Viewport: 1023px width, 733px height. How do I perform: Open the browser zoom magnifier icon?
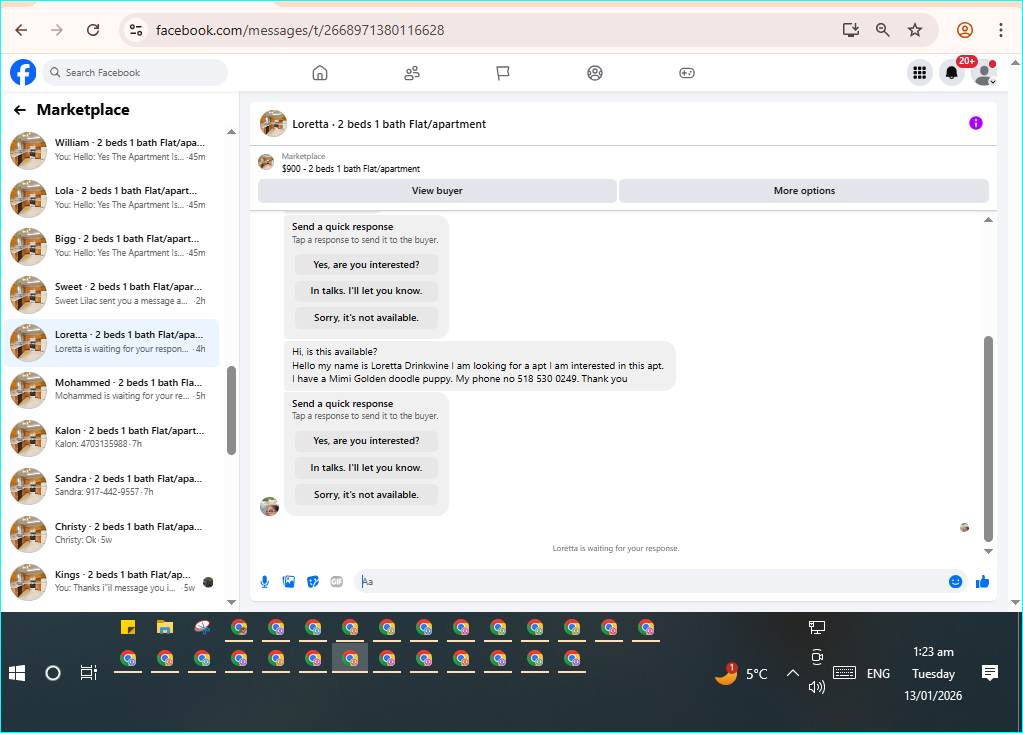click(x=883, y=30)
